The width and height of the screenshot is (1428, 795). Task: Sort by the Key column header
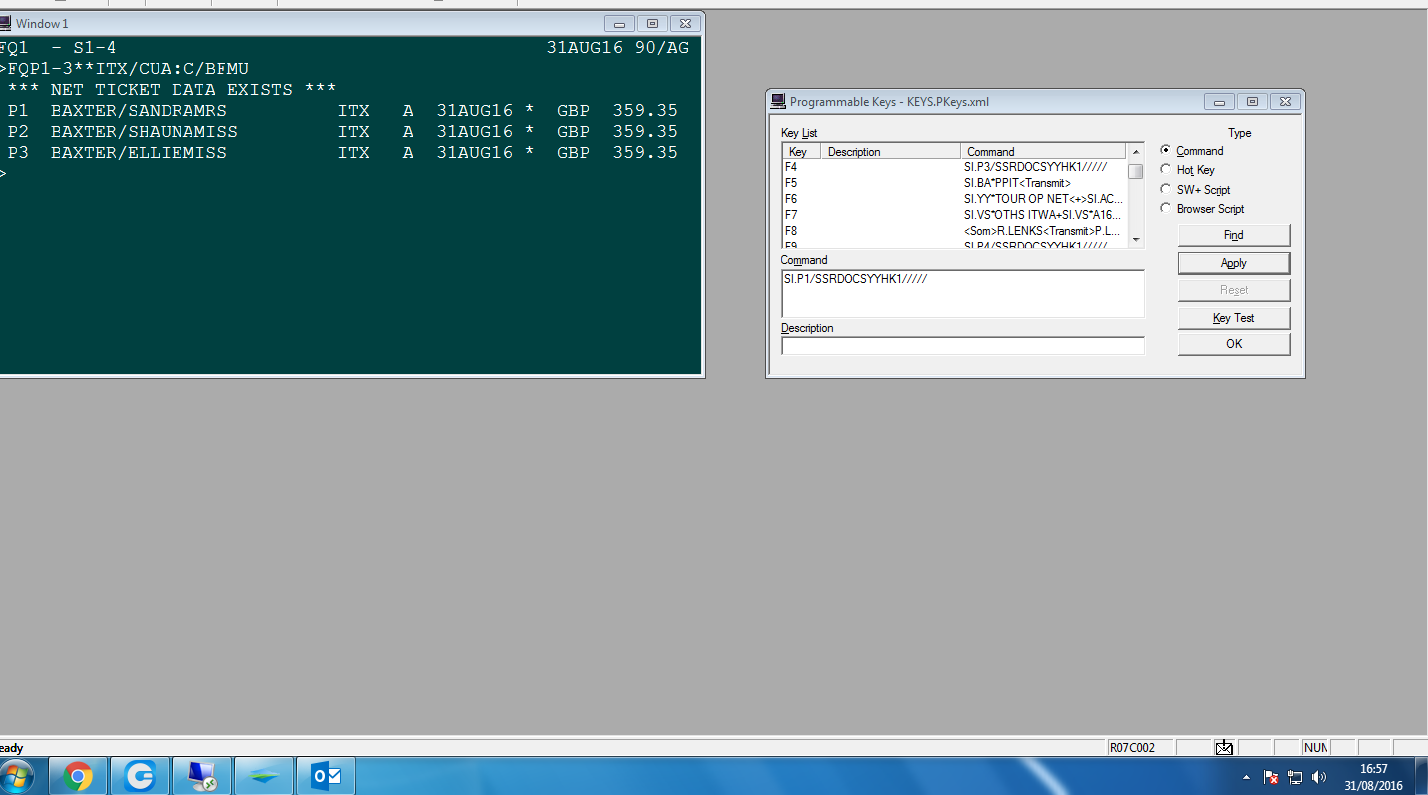pyautogui.click(x=801, y=152)
